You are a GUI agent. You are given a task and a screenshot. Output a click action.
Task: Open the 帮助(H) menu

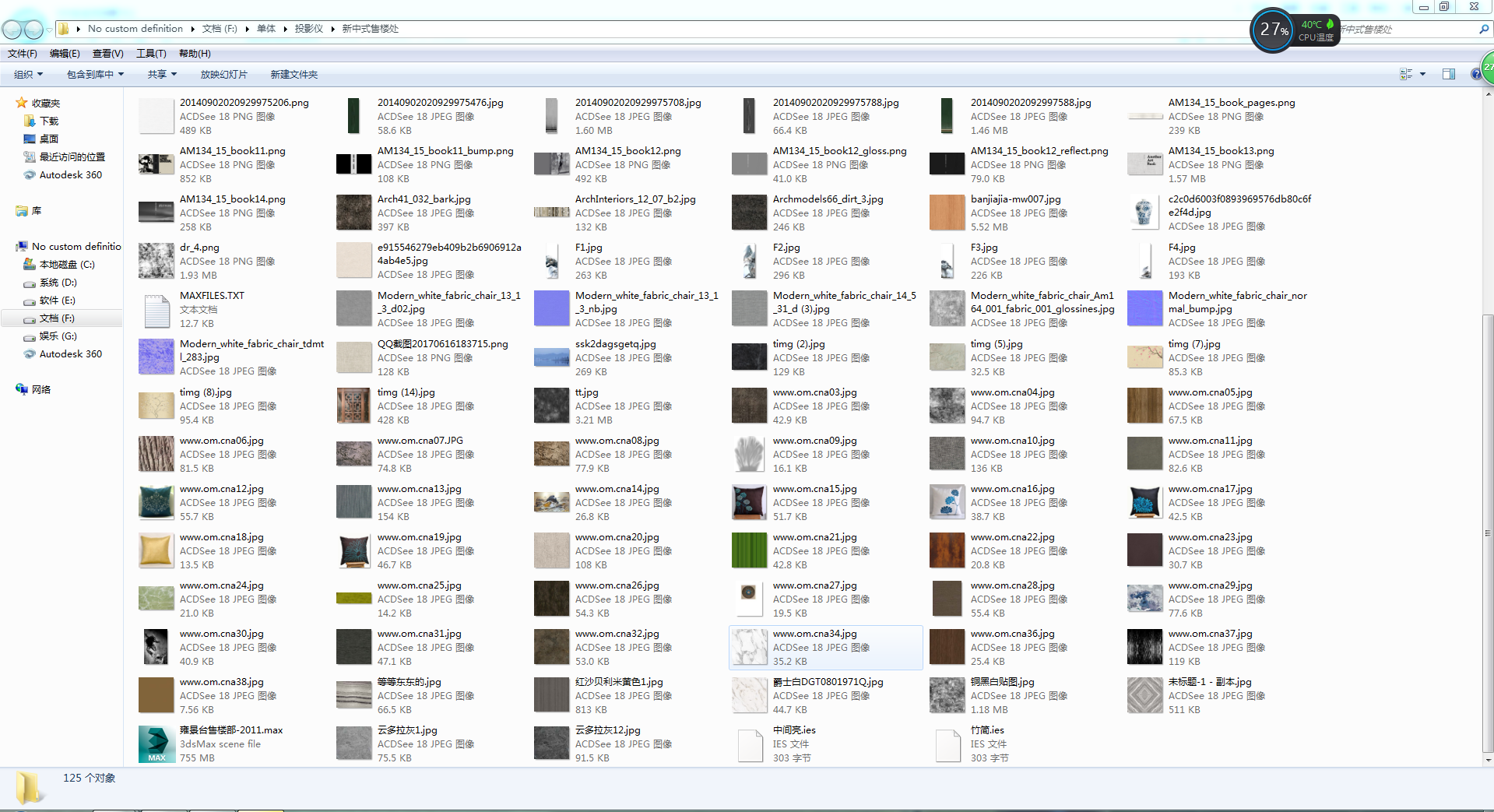[x=195, y=54]
